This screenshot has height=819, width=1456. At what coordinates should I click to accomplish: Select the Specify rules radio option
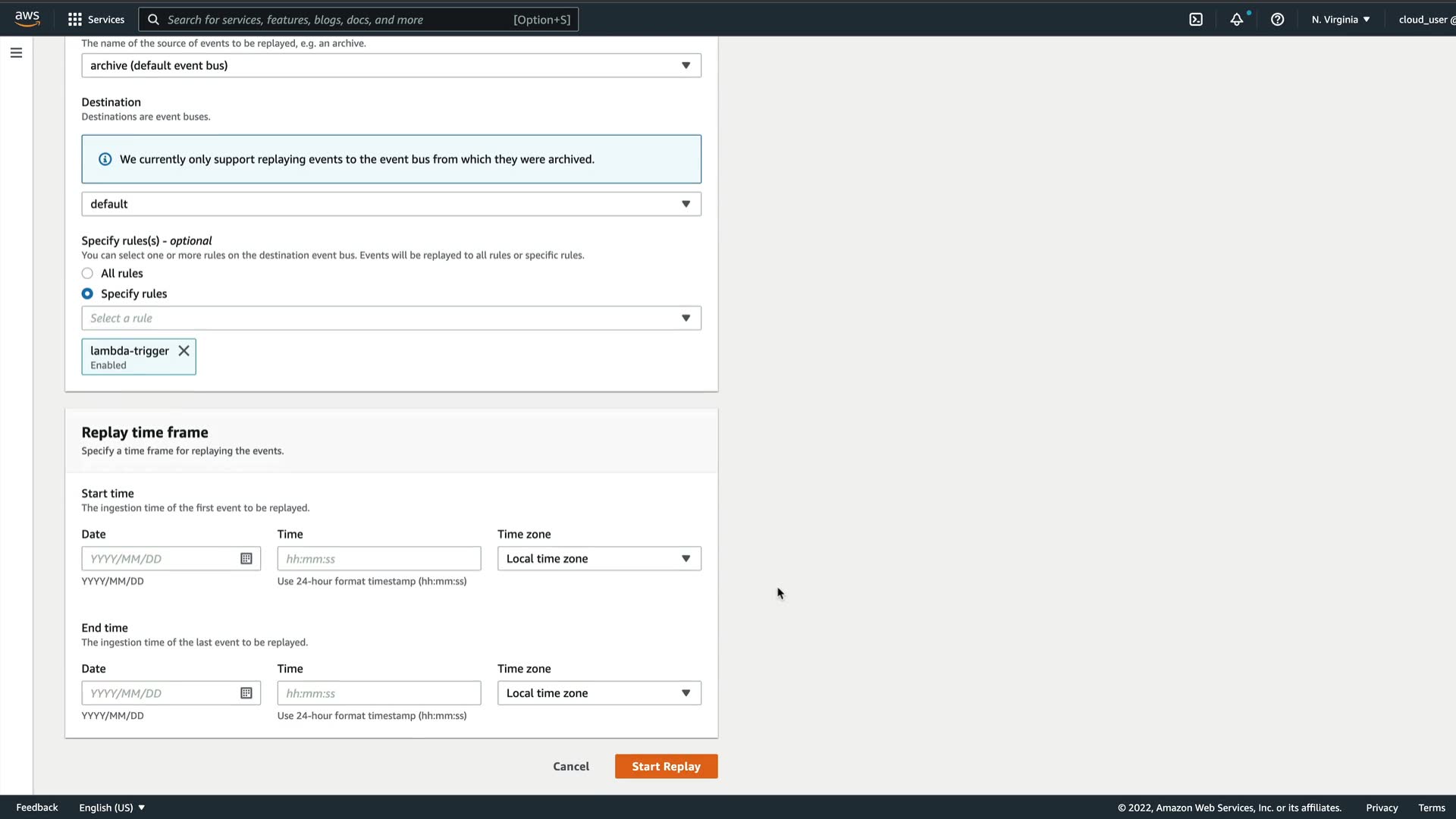coord(88,294)
